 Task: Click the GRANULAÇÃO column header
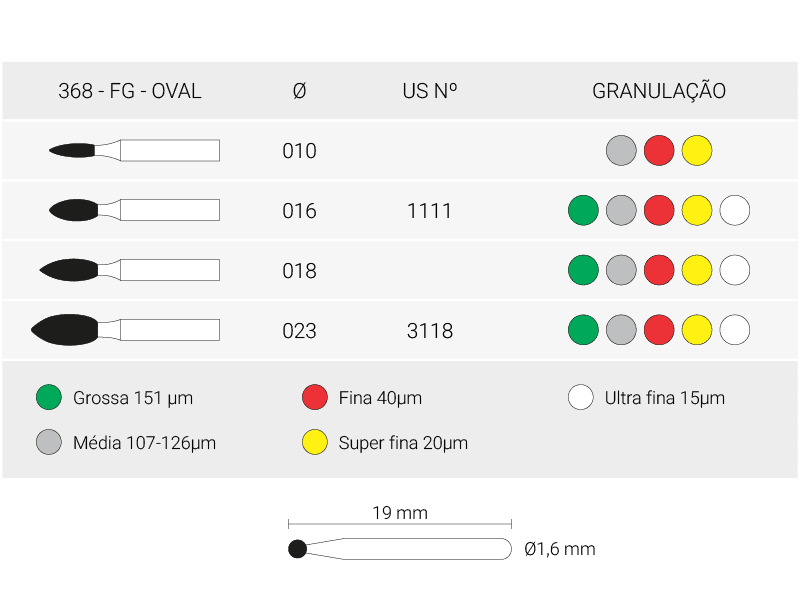[659, 90]
